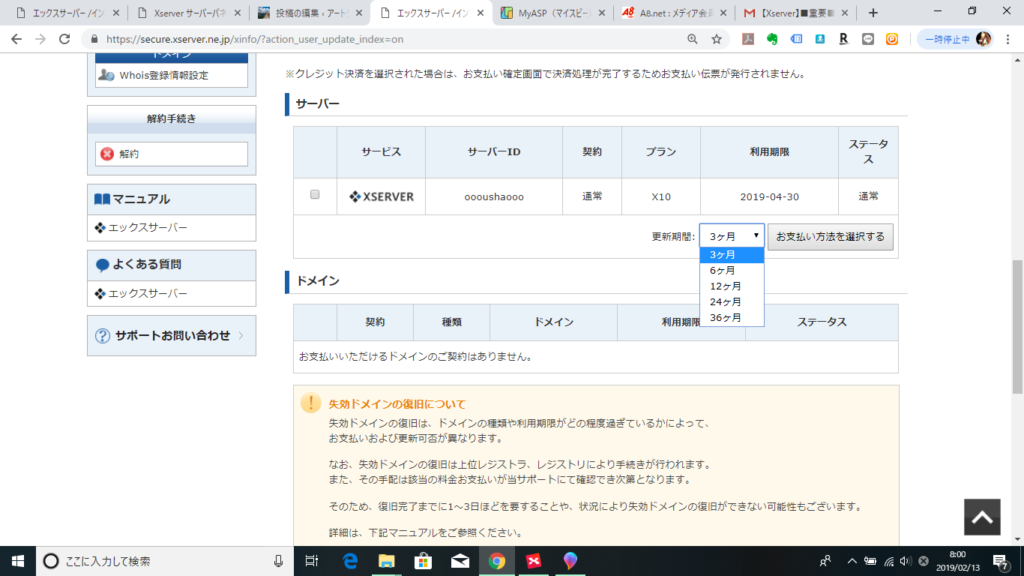
Task: Choose 3ヶ月 in the renewal list
Action: [731, 255]
